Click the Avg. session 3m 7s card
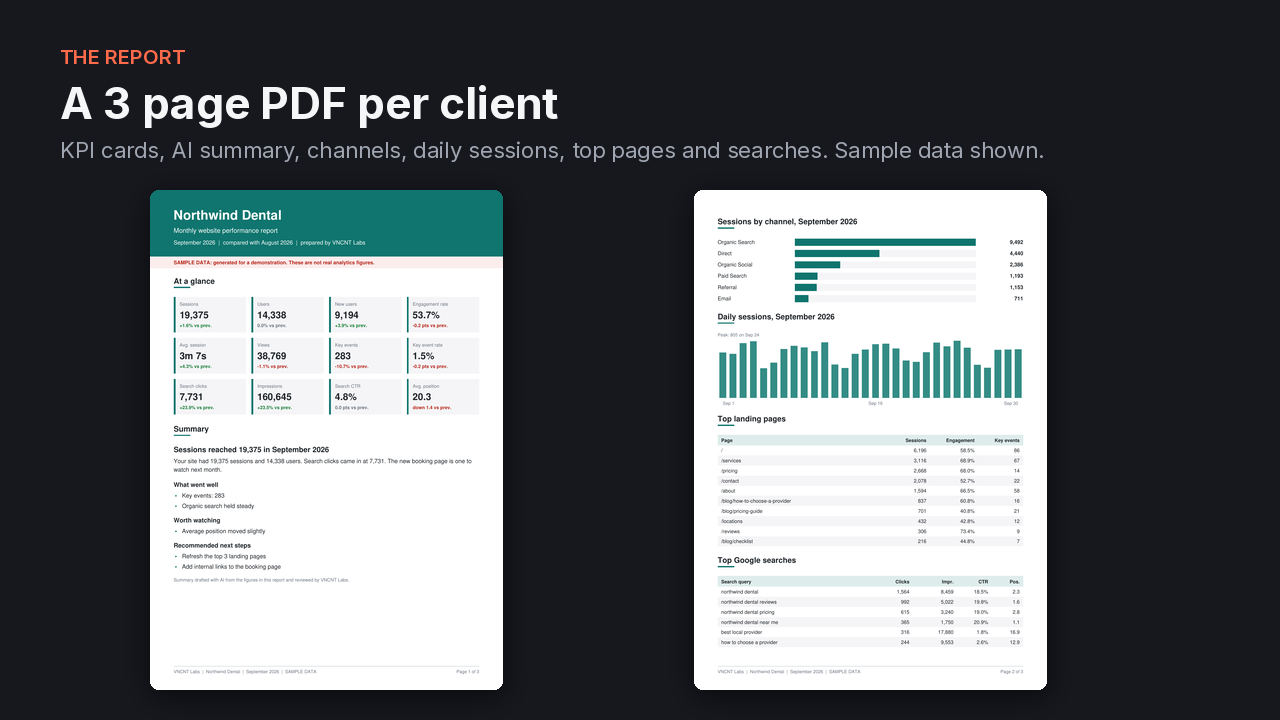 (x=210, y=355)
